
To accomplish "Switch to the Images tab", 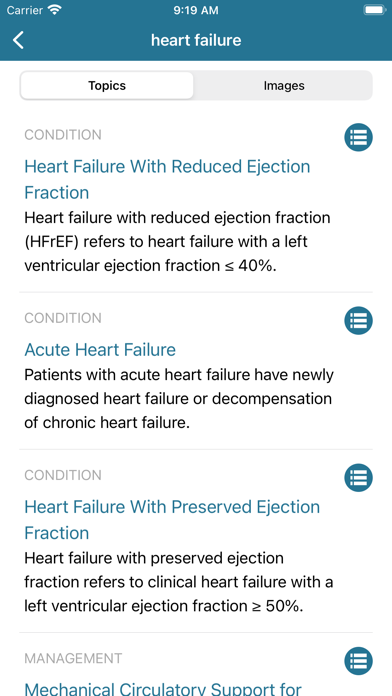I will tap(284, 86).
